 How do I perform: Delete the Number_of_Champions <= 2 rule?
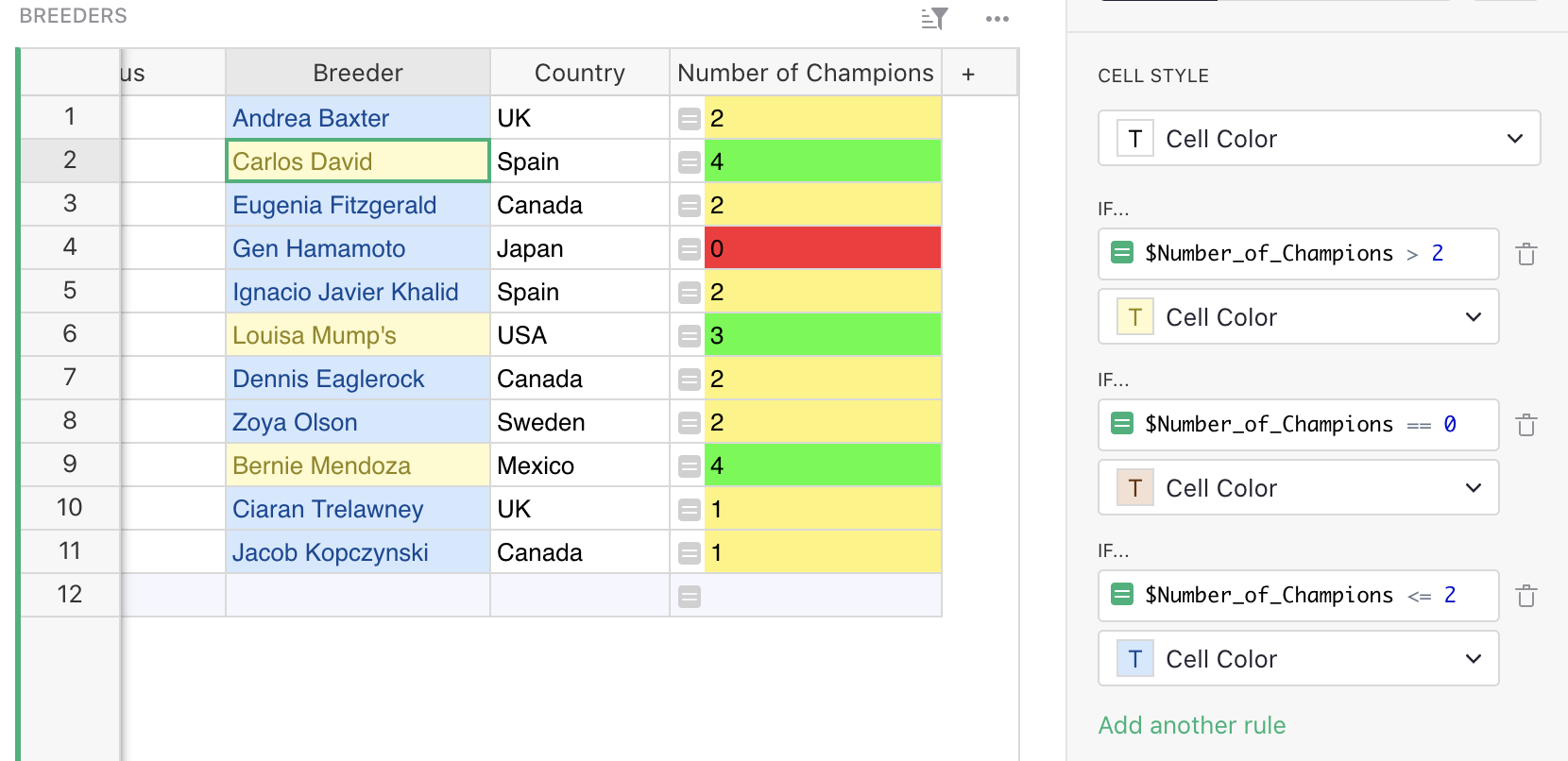coord(1525,596)
